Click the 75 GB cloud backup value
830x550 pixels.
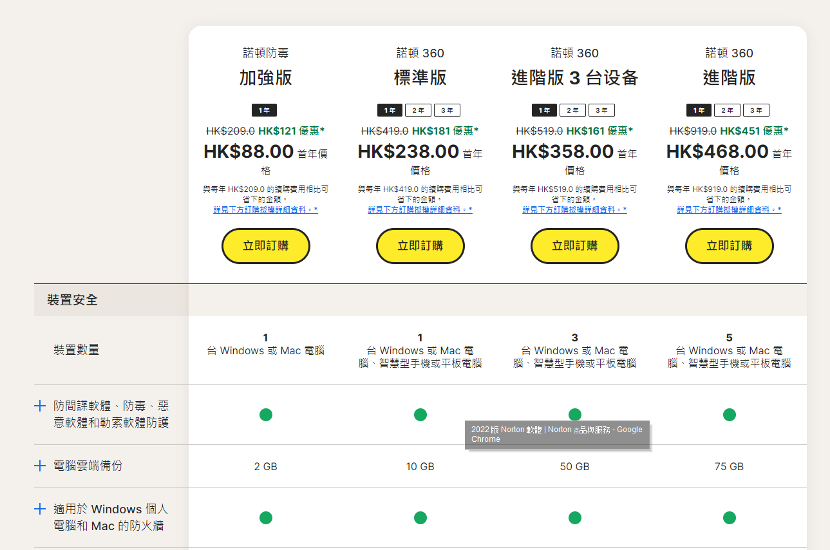(x=729, y=466)
